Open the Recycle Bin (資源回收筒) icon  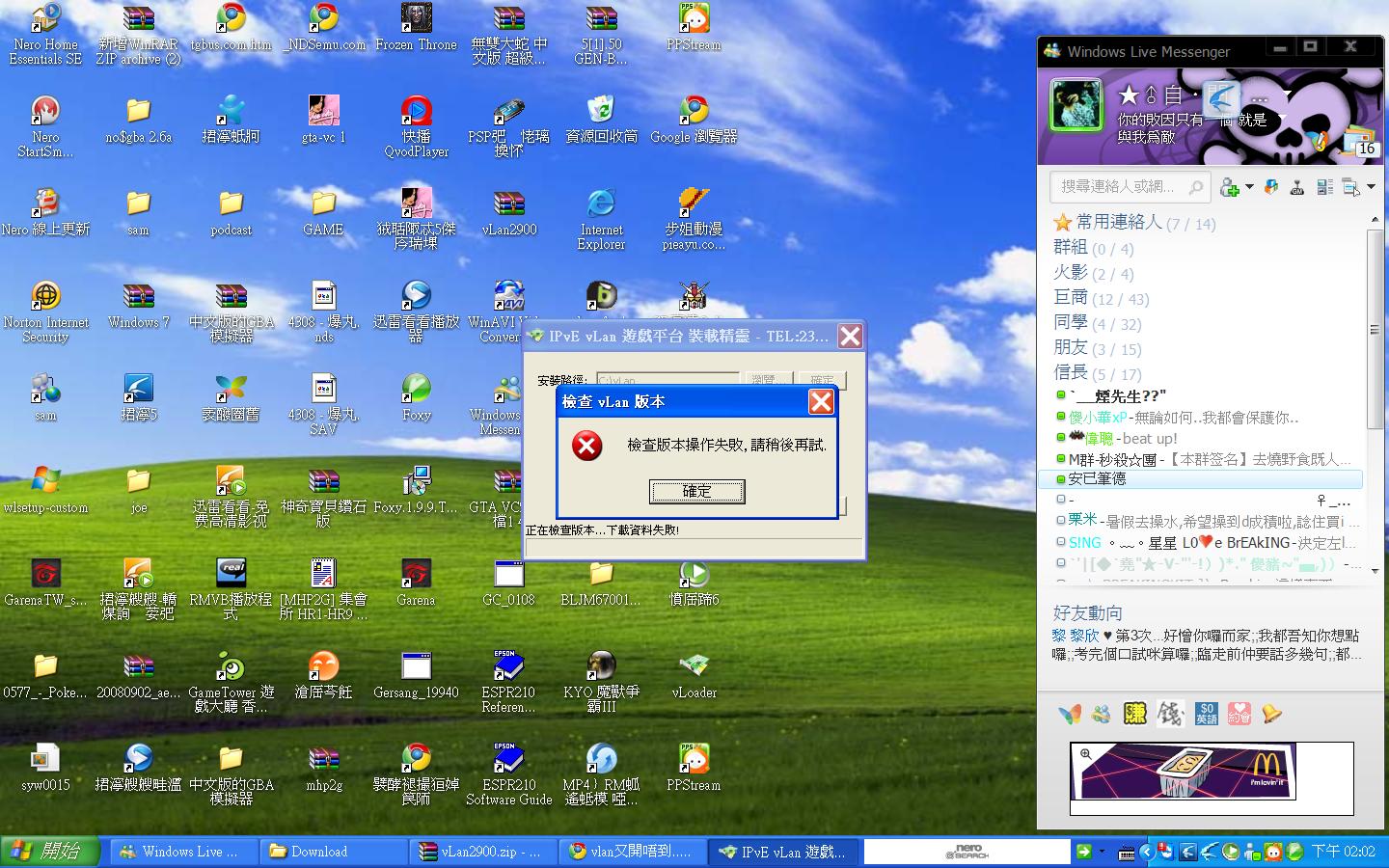[601, 111]
